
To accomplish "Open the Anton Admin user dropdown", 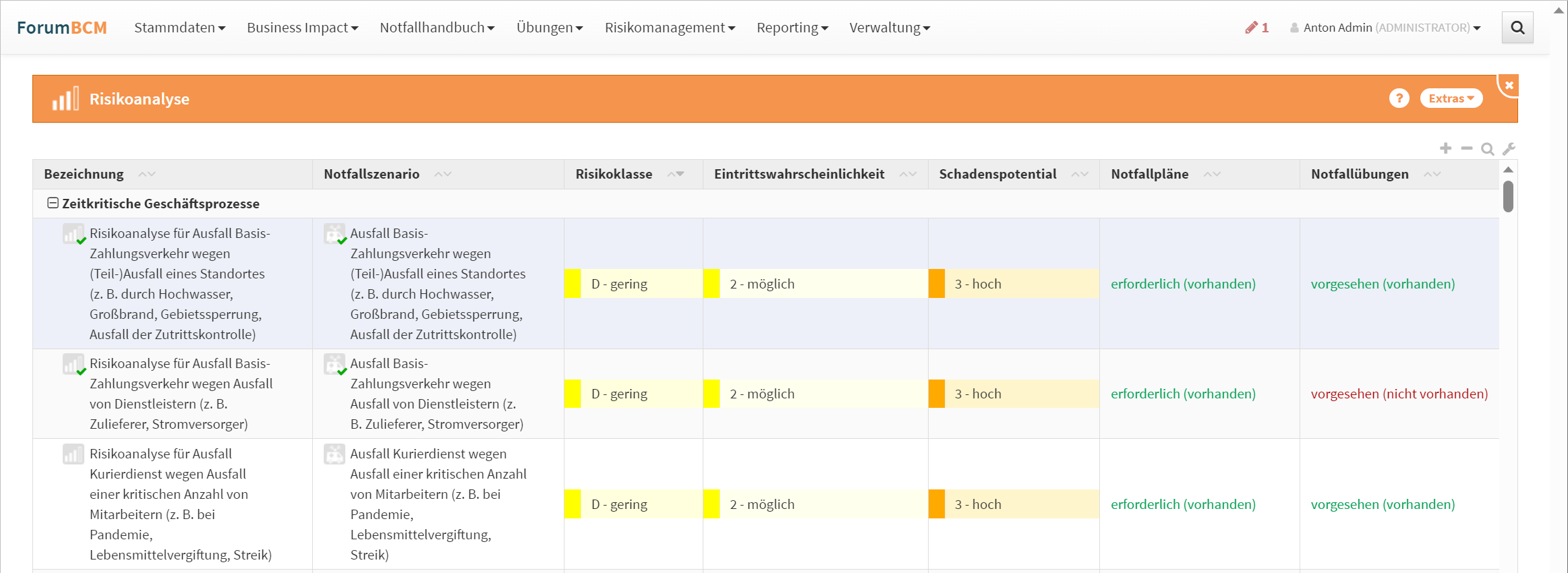I will (1385, 28).
